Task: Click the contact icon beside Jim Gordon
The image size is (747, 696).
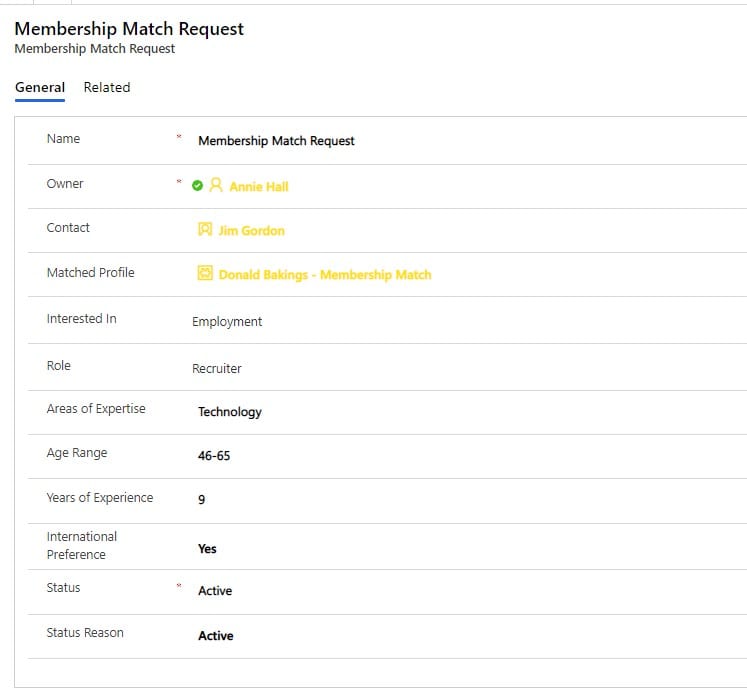Action: 205,229
